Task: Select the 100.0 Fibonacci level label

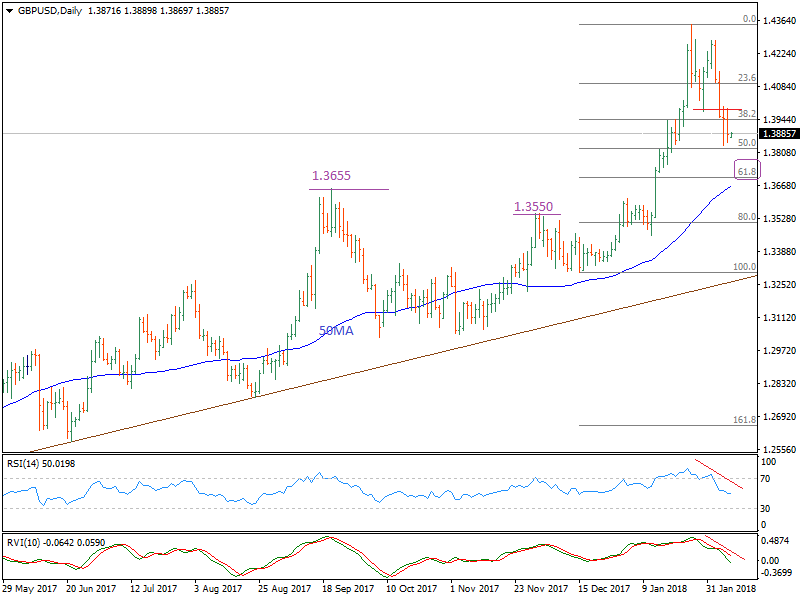Action: [x=744, y=267]
